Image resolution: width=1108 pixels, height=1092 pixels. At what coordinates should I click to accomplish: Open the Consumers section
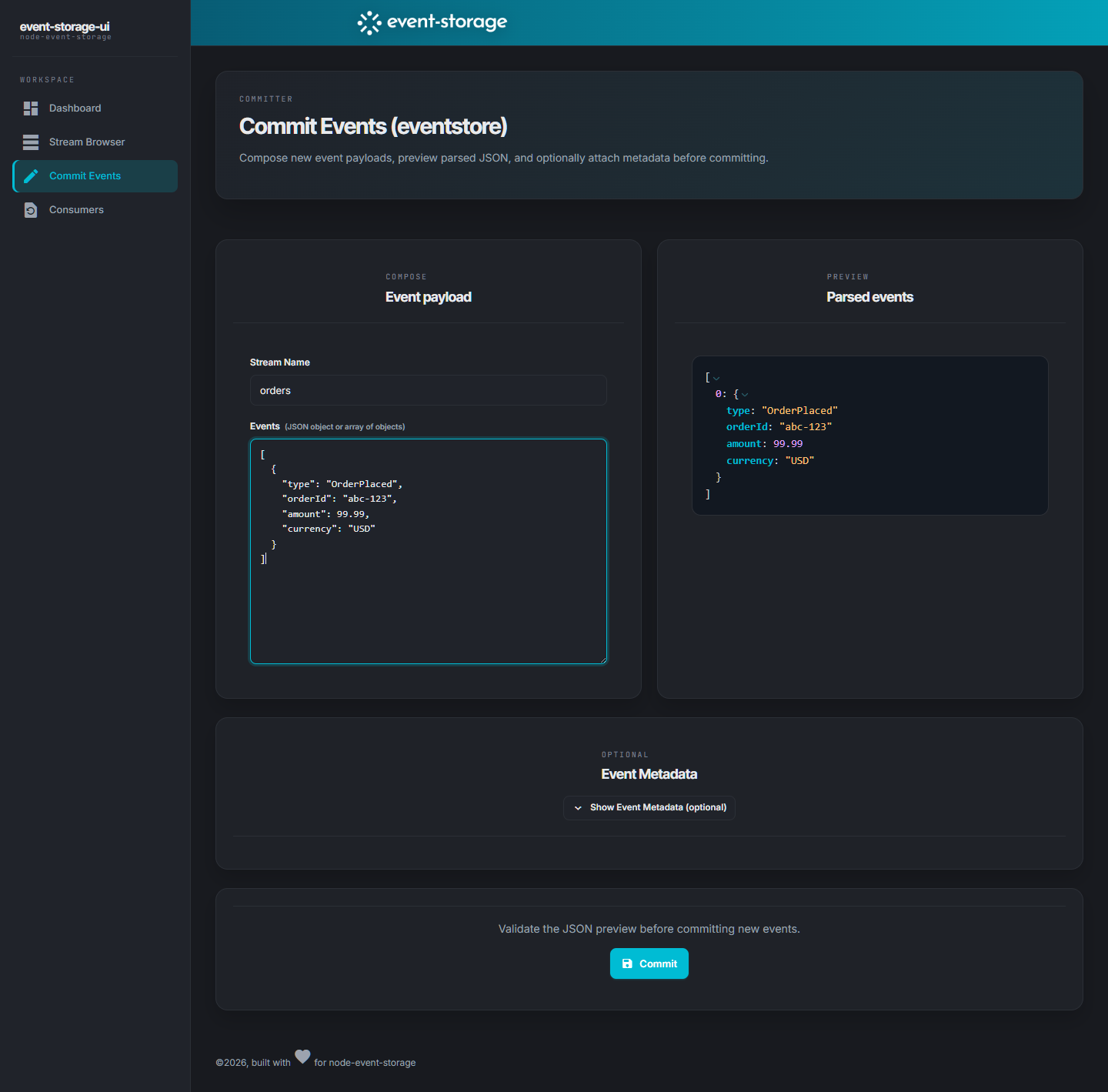pos(95,210)
